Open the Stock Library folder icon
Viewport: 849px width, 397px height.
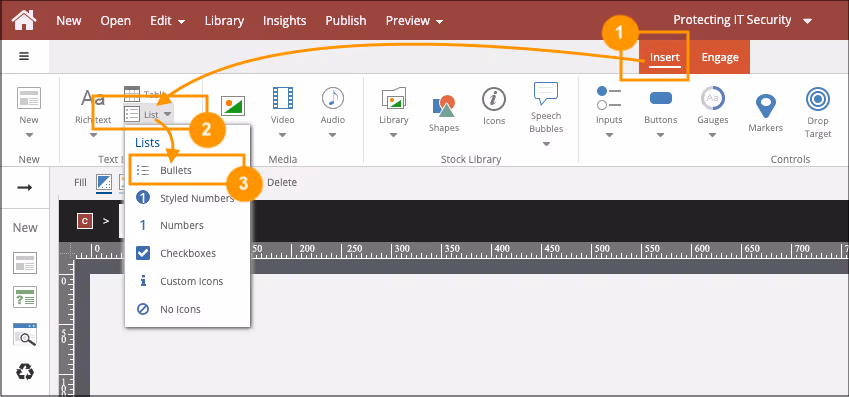(x=394, y=99)
